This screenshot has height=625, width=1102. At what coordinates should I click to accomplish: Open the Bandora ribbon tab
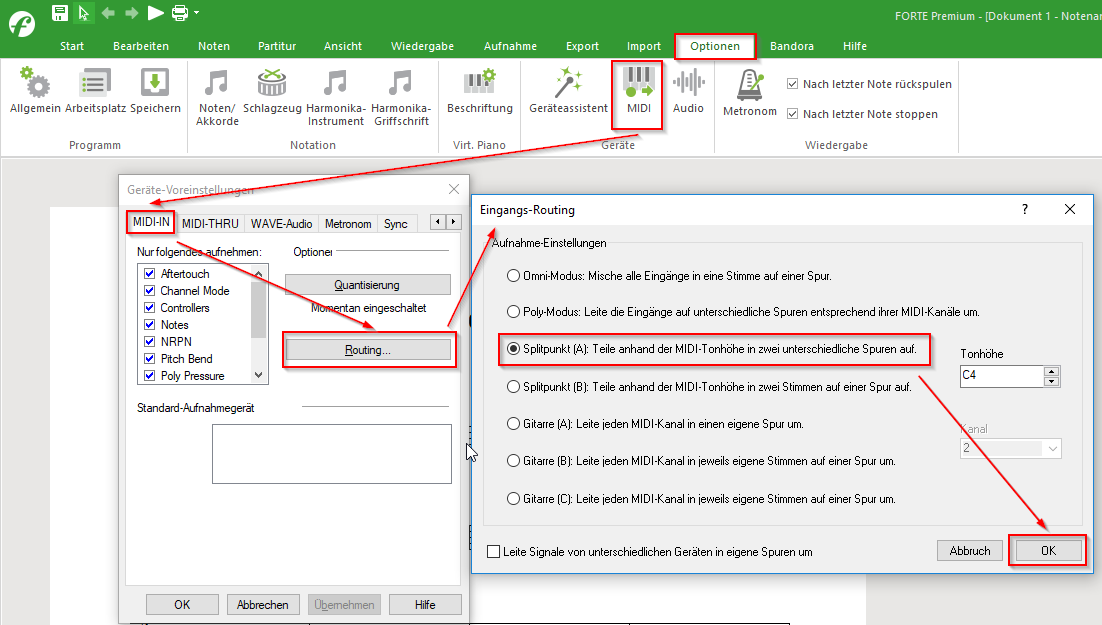(791, 46)
